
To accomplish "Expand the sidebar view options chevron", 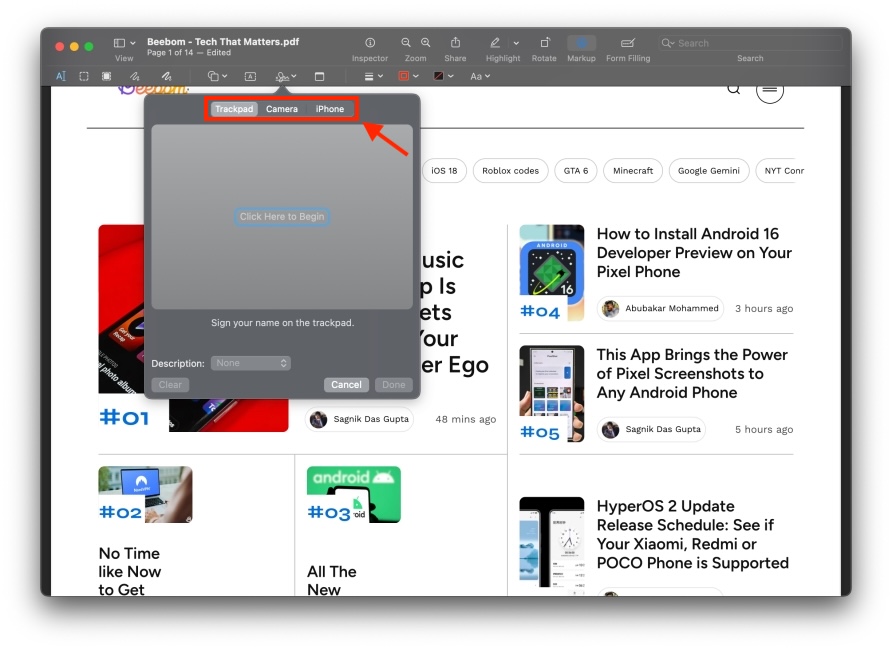I will 133,43.
